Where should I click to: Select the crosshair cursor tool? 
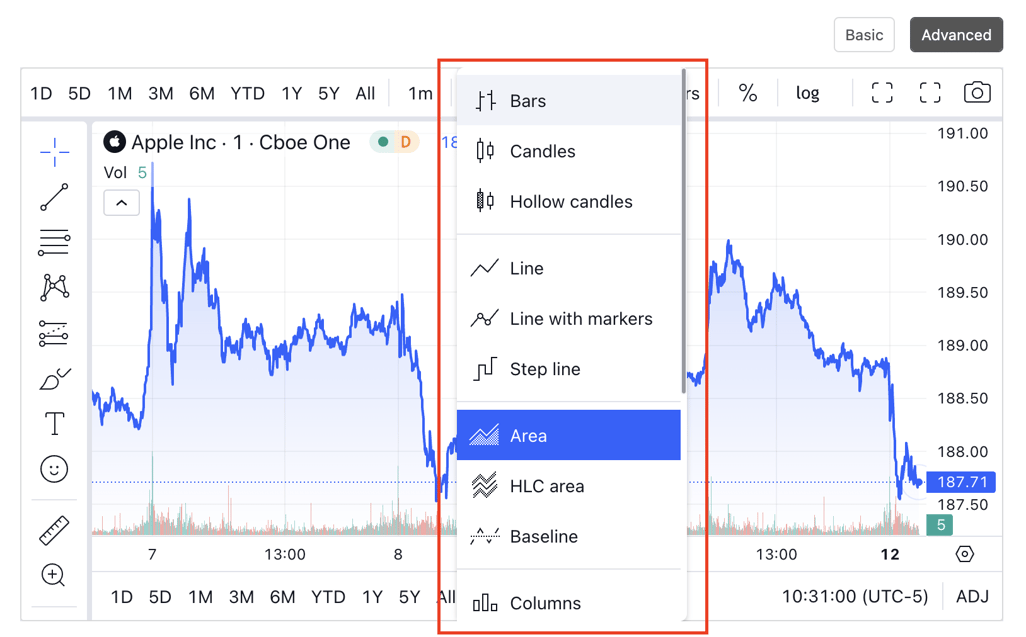click(54, 150)
